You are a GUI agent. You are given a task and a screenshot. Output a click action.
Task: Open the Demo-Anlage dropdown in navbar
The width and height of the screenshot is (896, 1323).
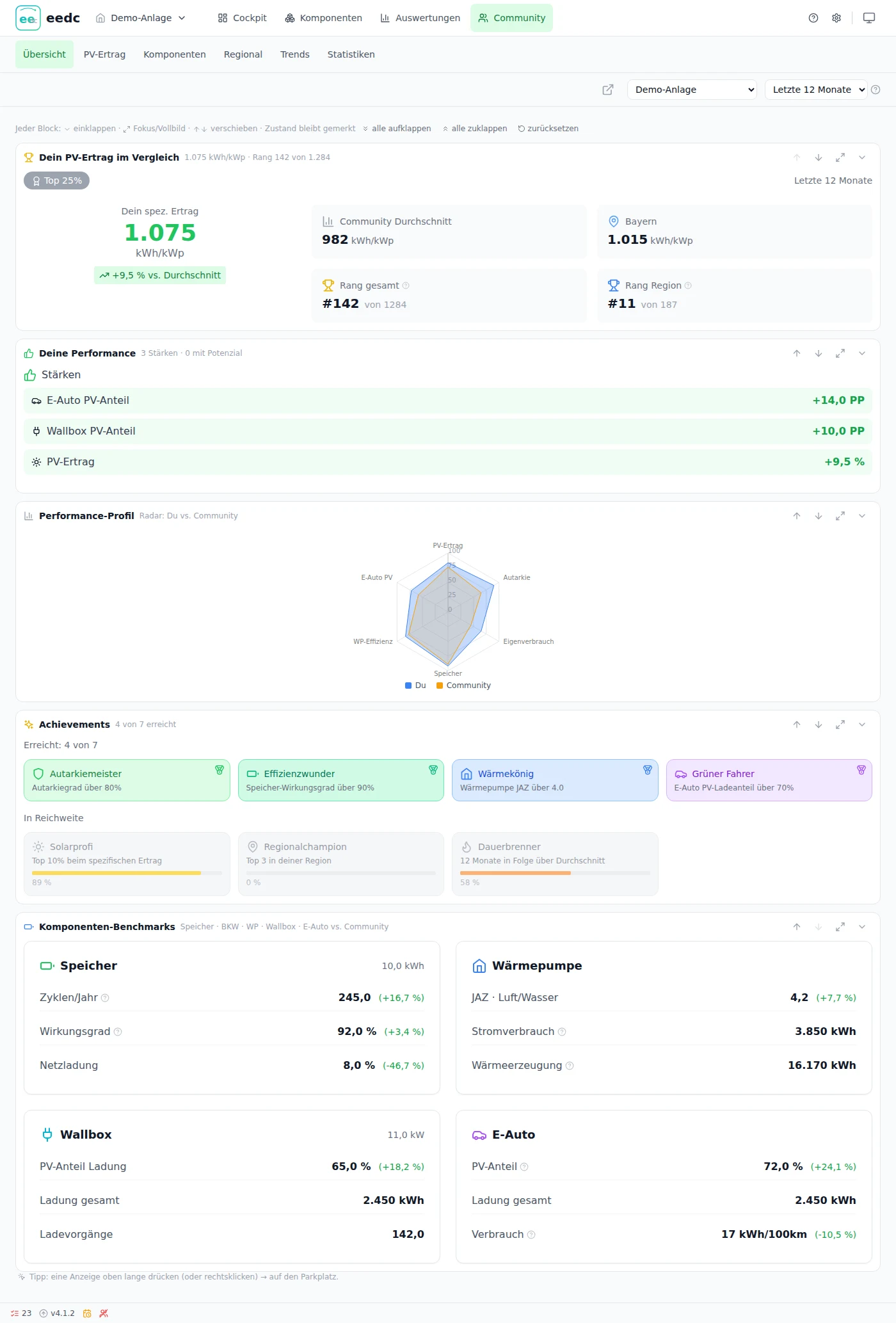point(141,18)
